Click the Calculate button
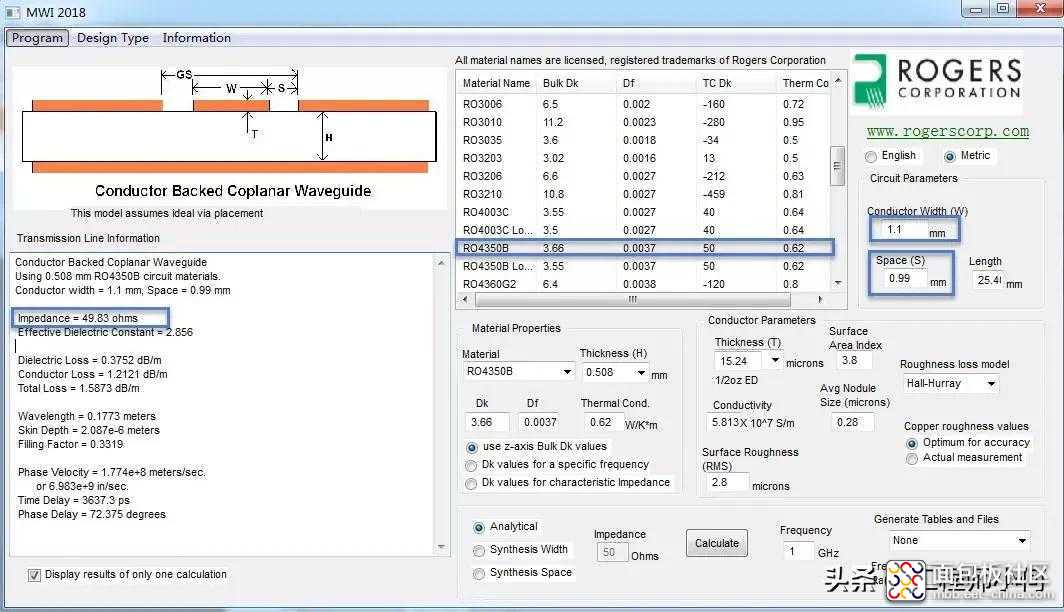Viewport: 1064px width, 612px height. coord(717,543)
